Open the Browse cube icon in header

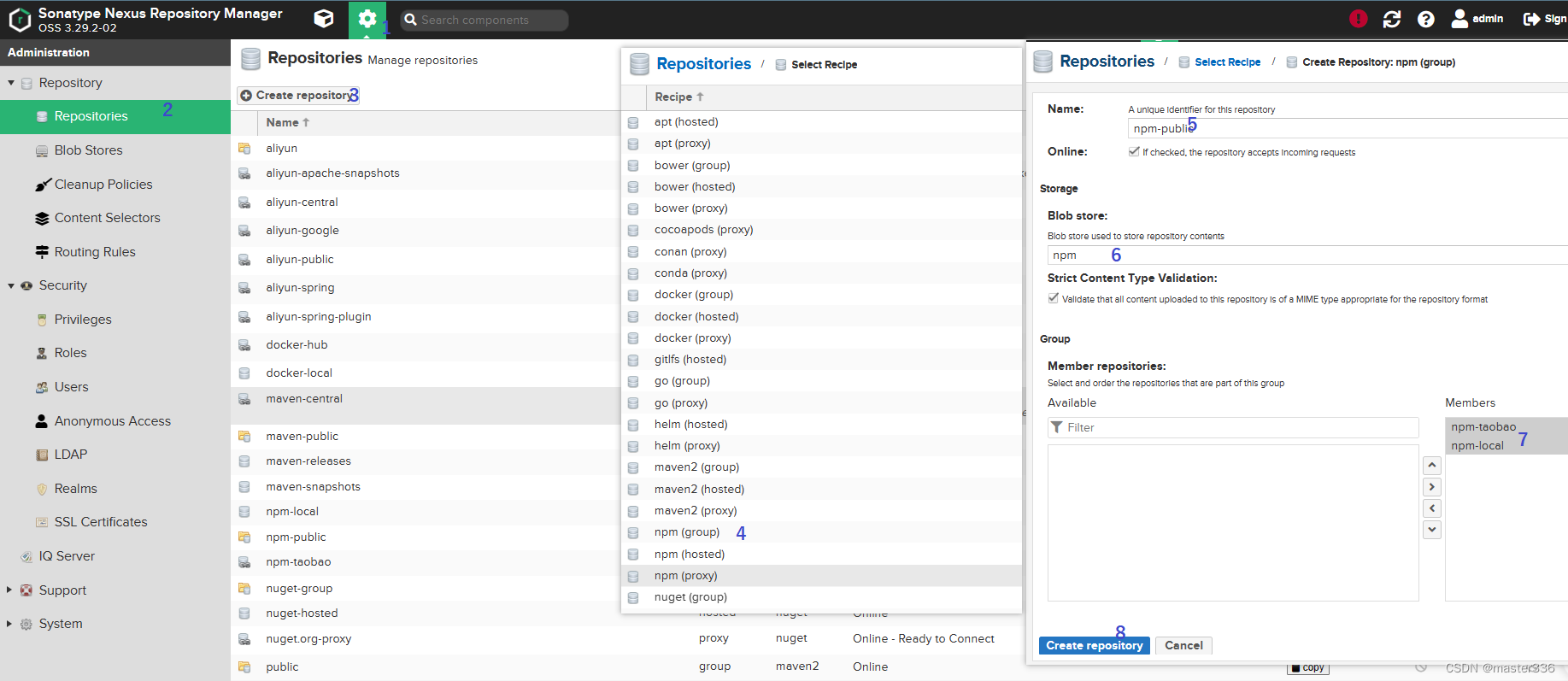coord(324,19)
